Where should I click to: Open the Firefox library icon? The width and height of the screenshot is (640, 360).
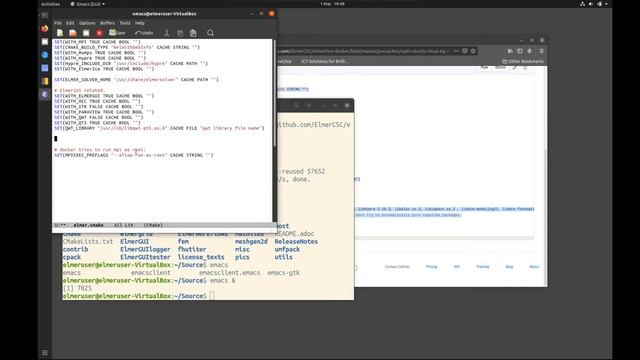(510, 51)
